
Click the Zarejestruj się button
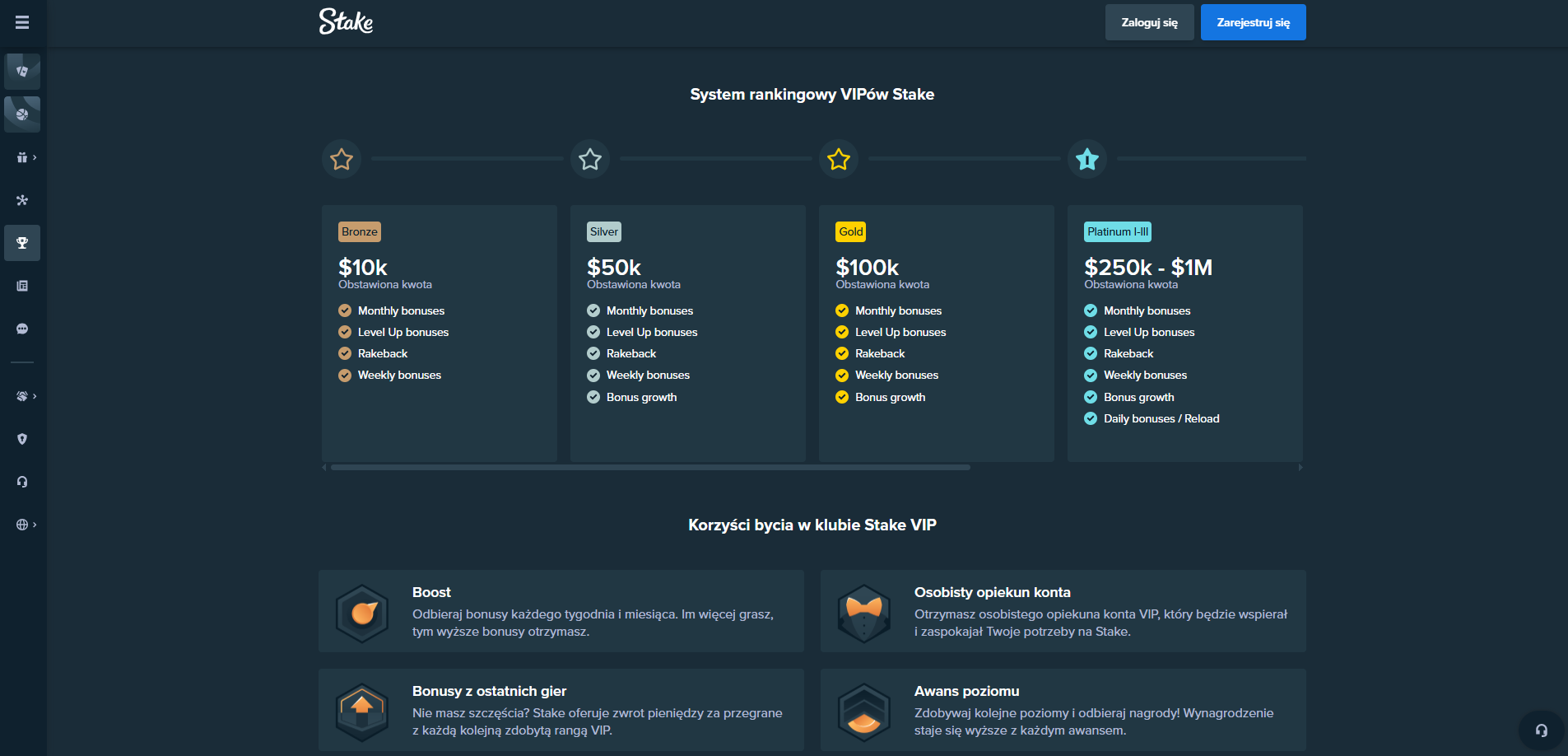[x=1253, y=22]
